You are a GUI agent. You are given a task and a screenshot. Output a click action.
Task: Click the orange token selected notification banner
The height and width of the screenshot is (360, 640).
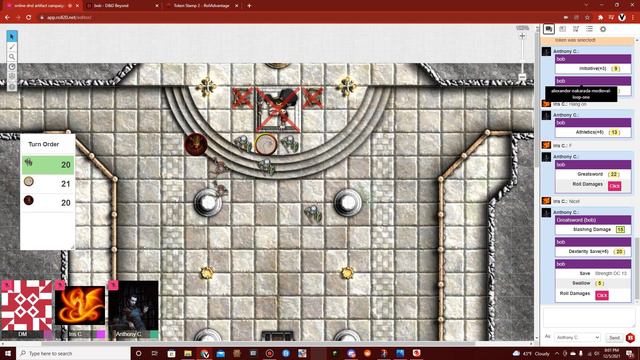point(587,40)
